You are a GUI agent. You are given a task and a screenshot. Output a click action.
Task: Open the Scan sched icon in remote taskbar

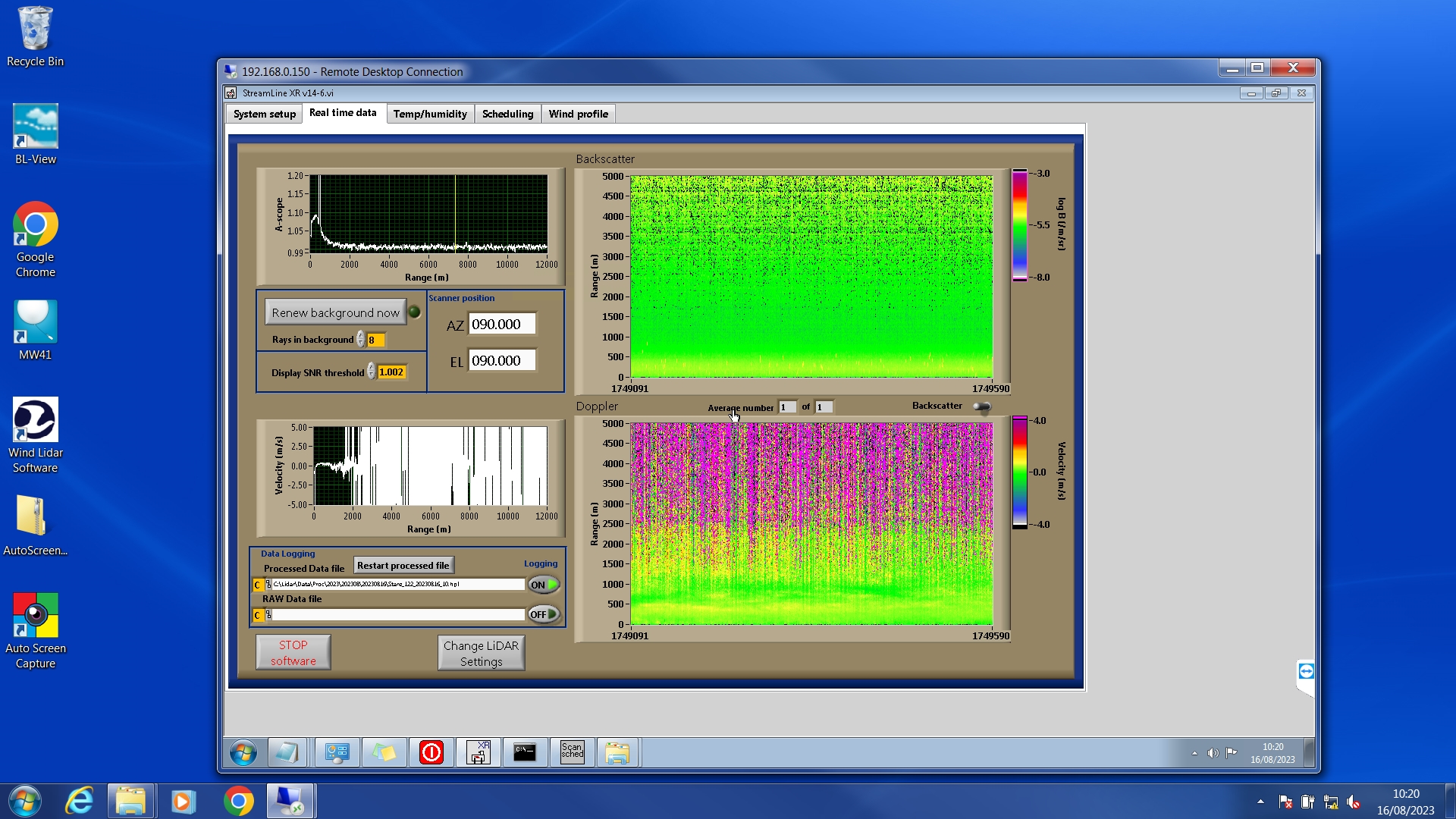point(572,752)
